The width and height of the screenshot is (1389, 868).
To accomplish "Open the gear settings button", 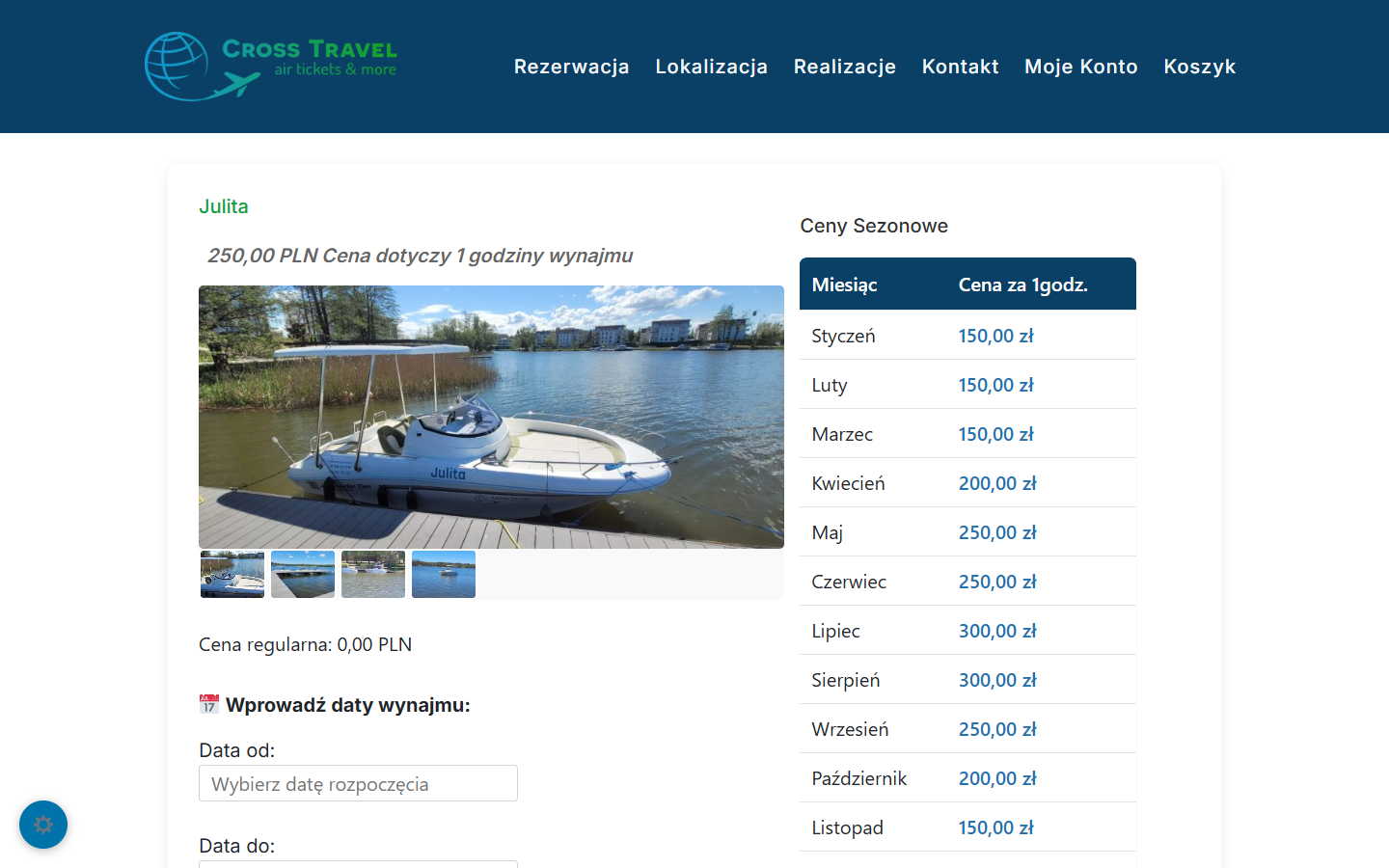I will point(43,825).
